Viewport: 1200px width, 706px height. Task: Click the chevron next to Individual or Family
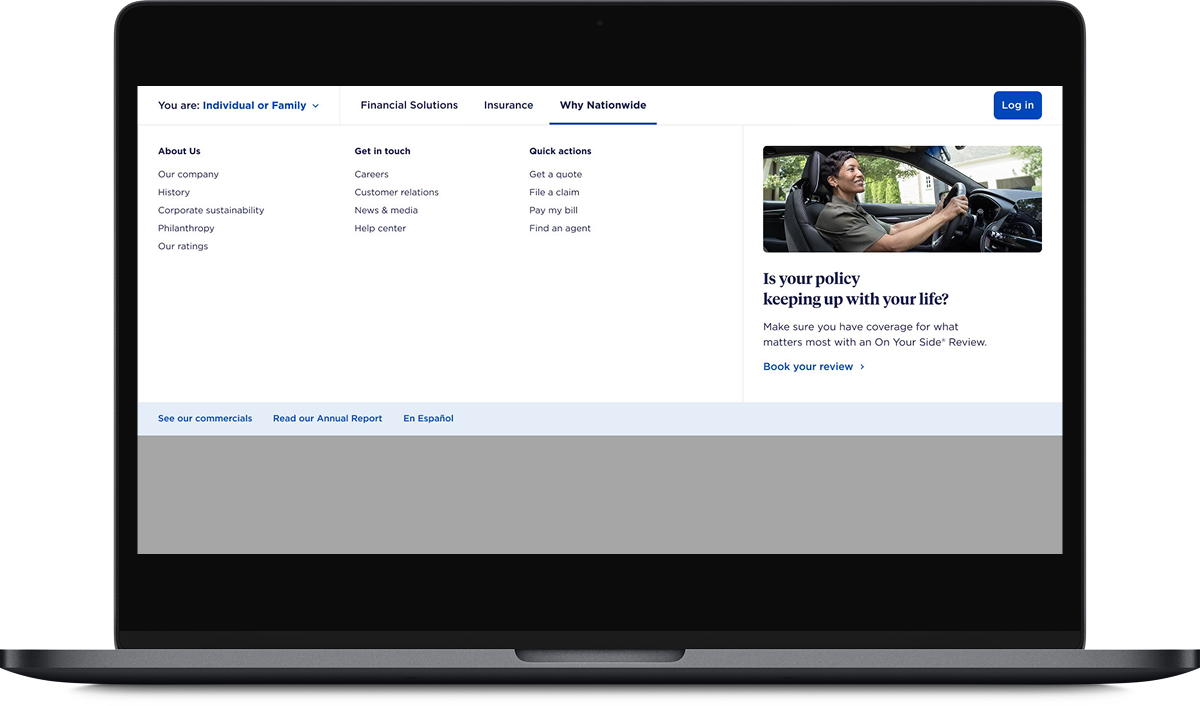tap(315, 106)
